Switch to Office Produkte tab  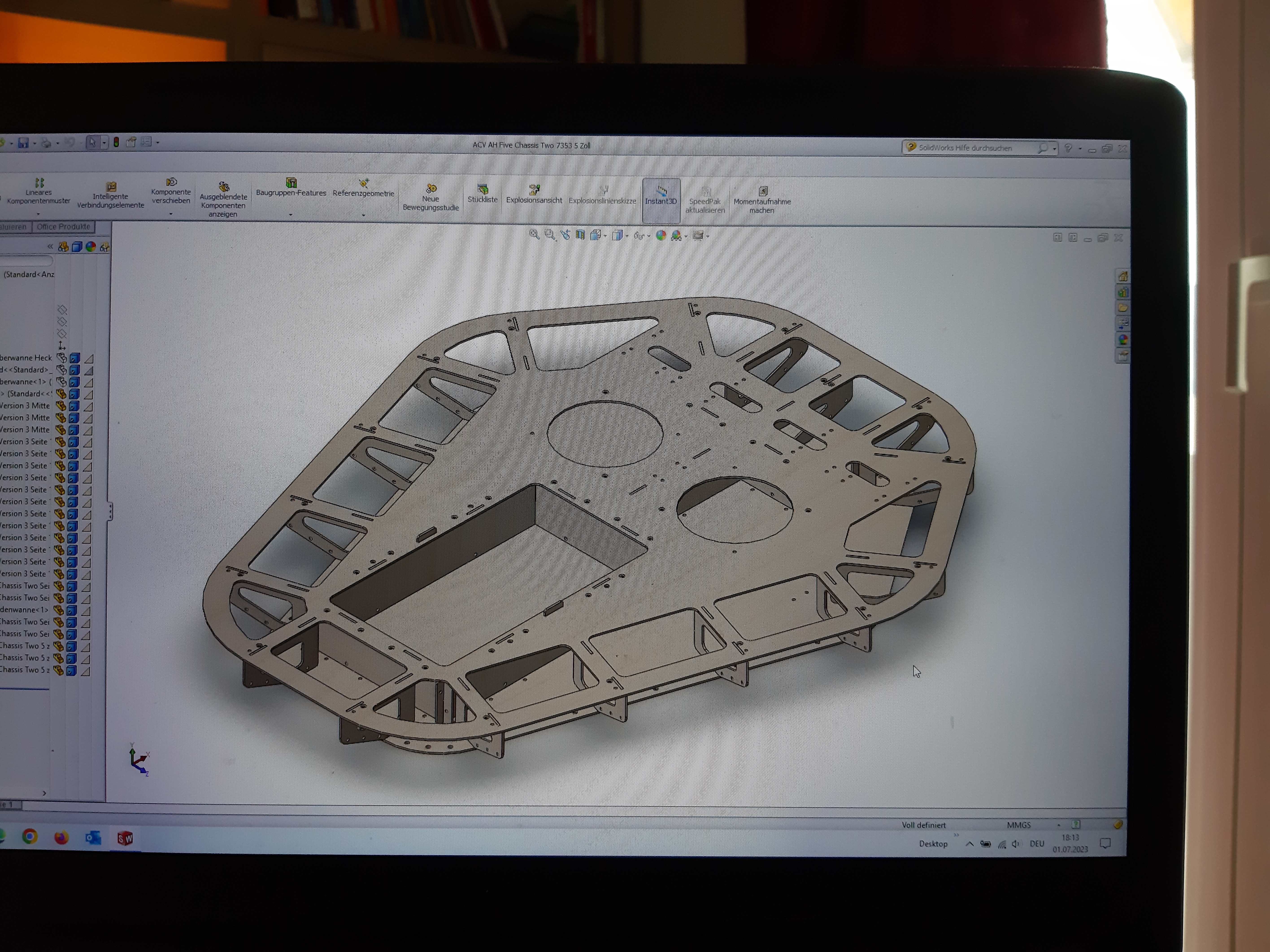63,227
